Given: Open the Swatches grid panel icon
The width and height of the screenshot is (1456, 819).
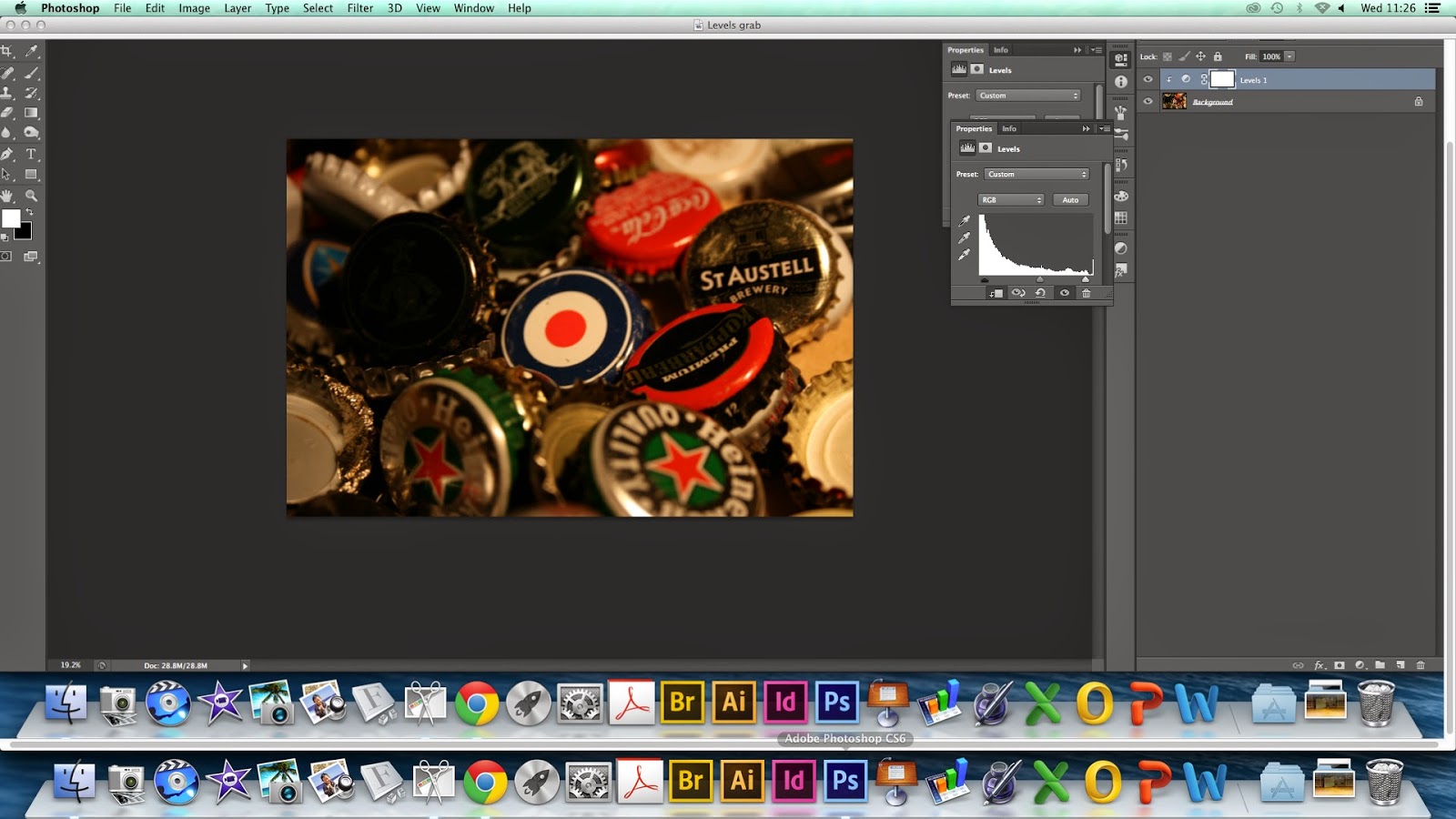Looking at the screenshot, I should (1121, 217).
